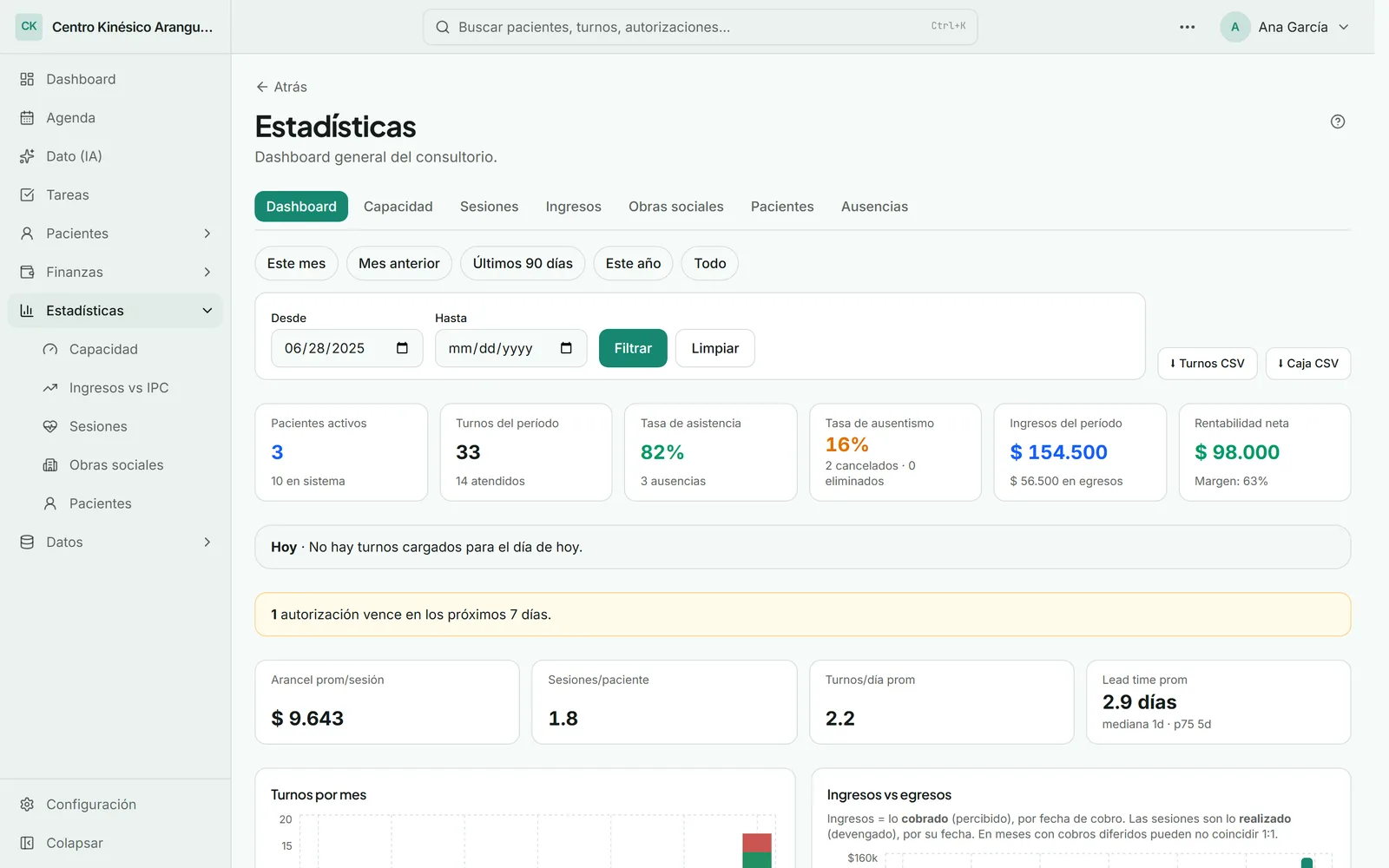The height and width of the screenshot is (868, 1389).
Task: Open Agenda calendar icon in sidebar
Action: coord(27,118)
